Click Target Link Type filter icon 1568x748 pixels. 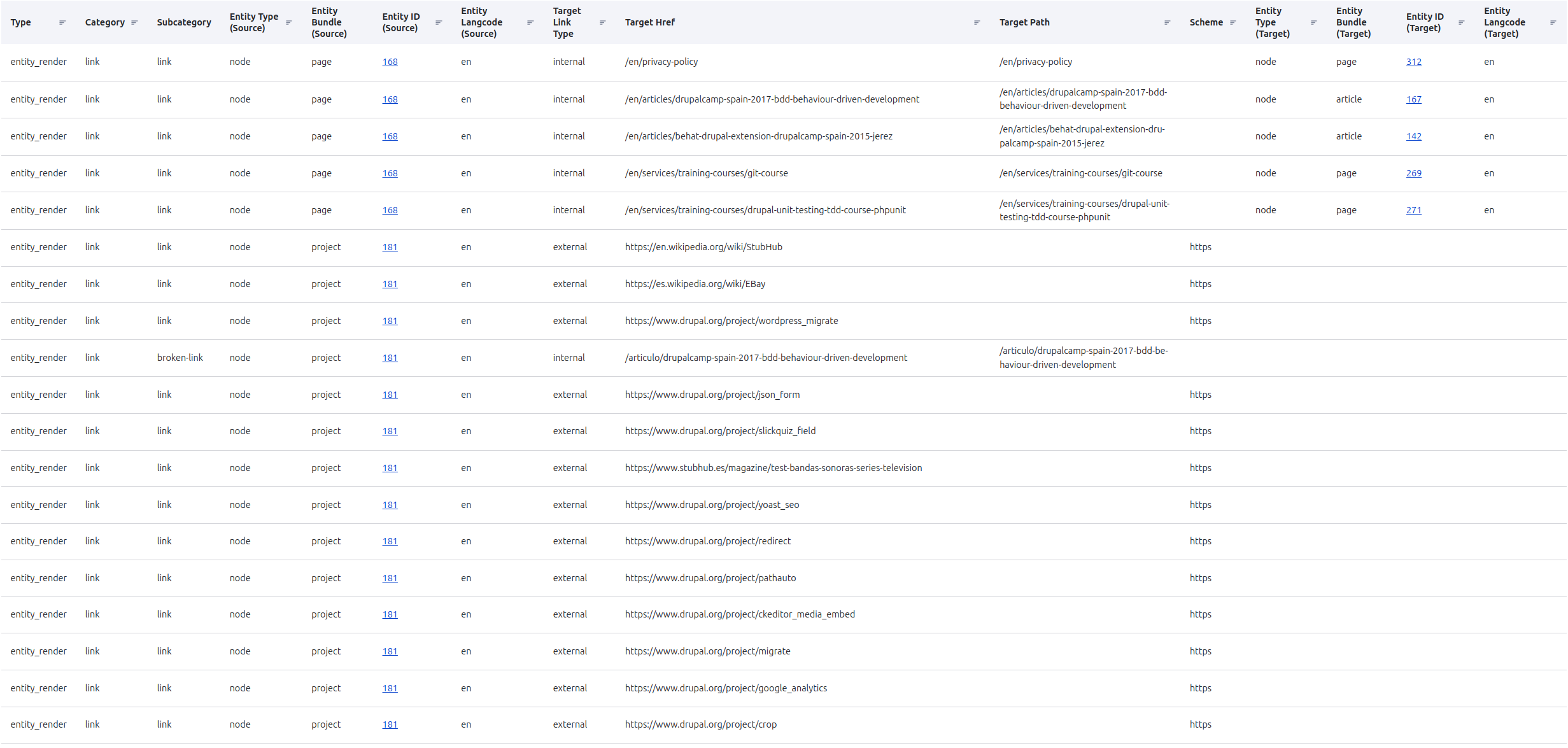(603, 22)
